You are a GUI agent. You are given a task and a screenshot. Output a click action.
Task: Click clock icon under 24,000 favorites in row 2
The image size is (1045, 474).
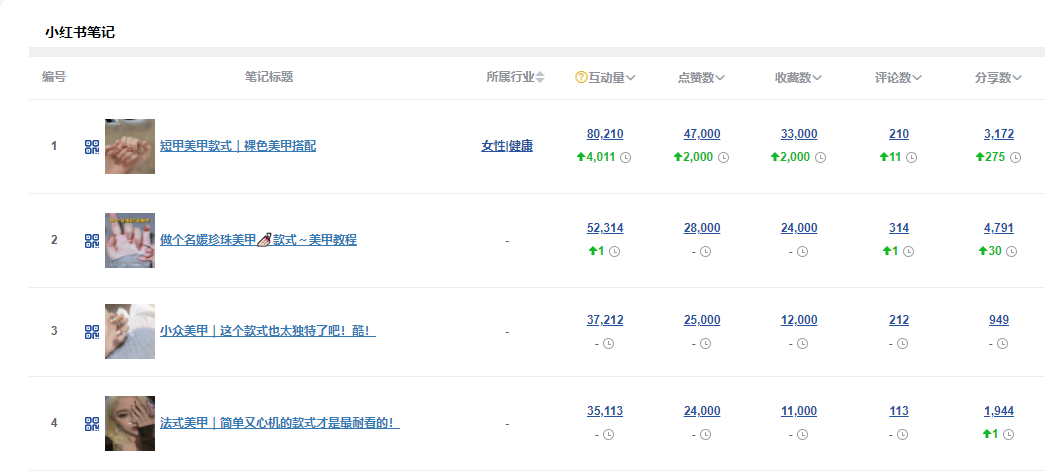(x=802, y=251)
